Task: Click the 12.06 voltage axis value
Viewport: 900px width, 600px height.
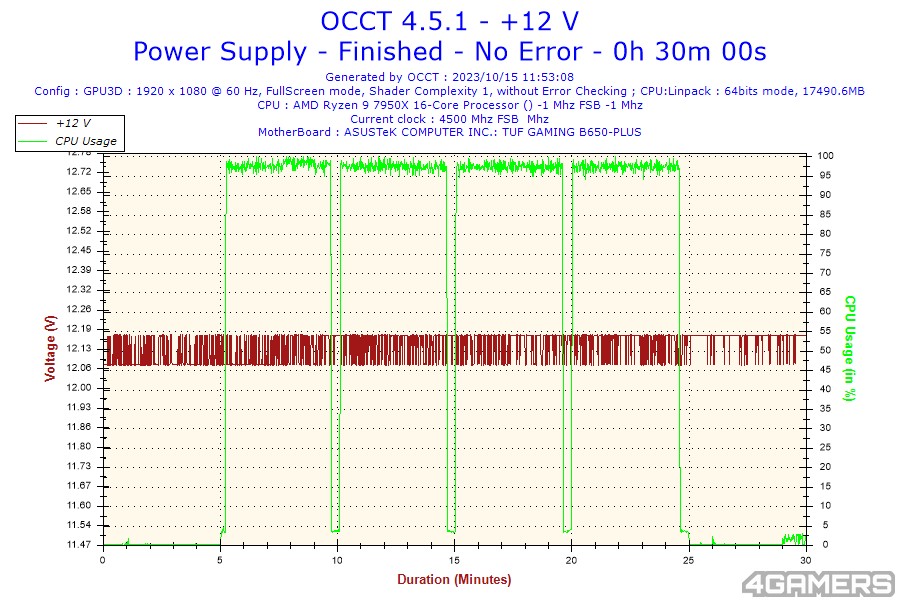Action: tap(79, 368)
